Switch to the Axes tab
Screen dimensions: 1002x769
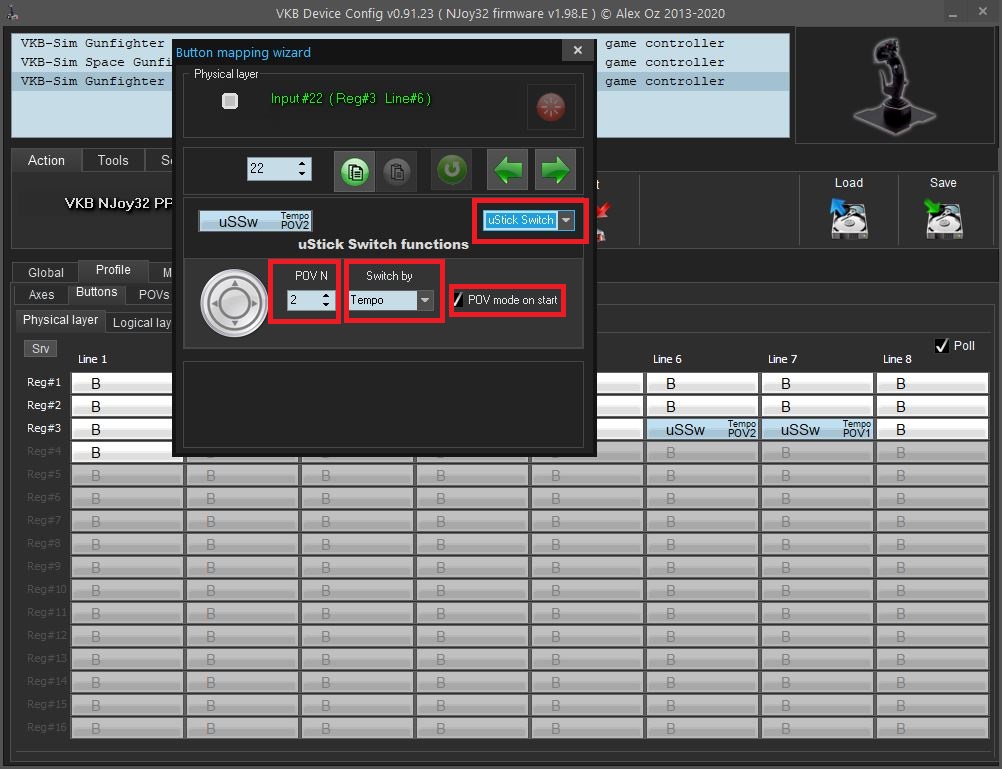point(41,294)
